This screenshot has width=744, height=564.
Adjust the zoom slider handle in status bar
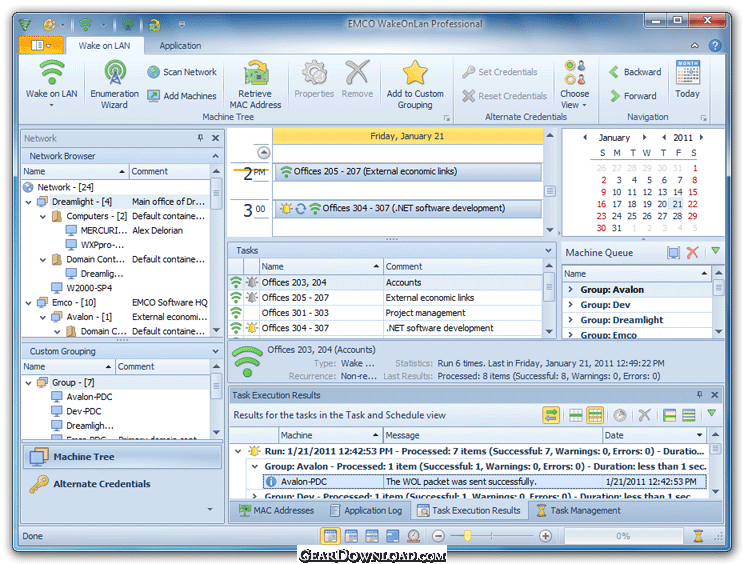pyautogui.click(x=467, y=536)
